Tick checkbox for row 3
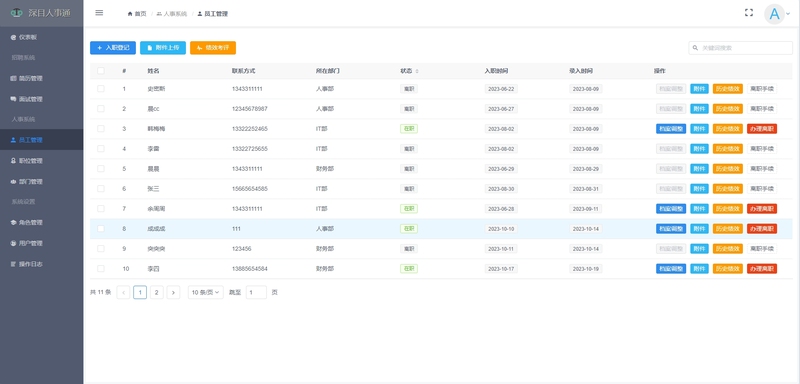Viewport: 800px width, 384px height. pyautogui.click(x=101, y=129)
